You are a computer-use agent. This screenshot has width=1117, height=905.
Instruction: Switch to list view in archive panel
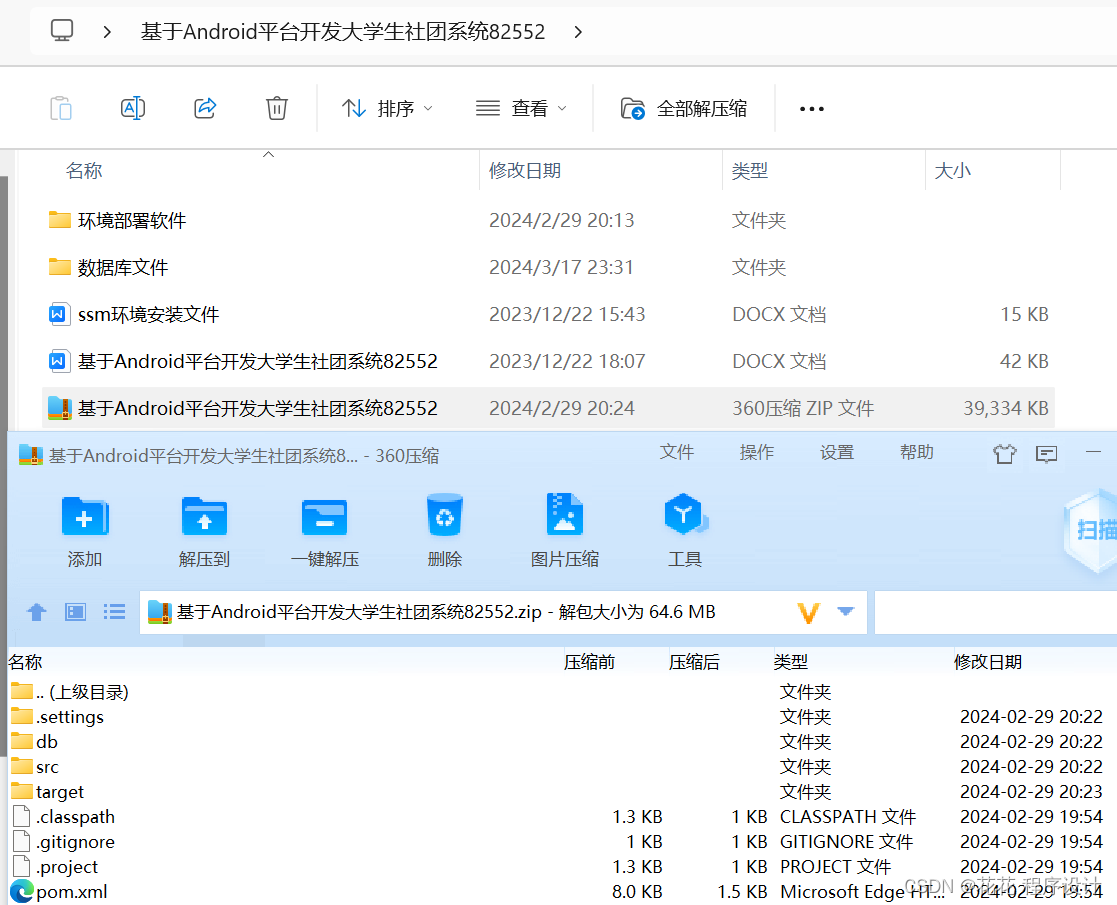point(114,611)
